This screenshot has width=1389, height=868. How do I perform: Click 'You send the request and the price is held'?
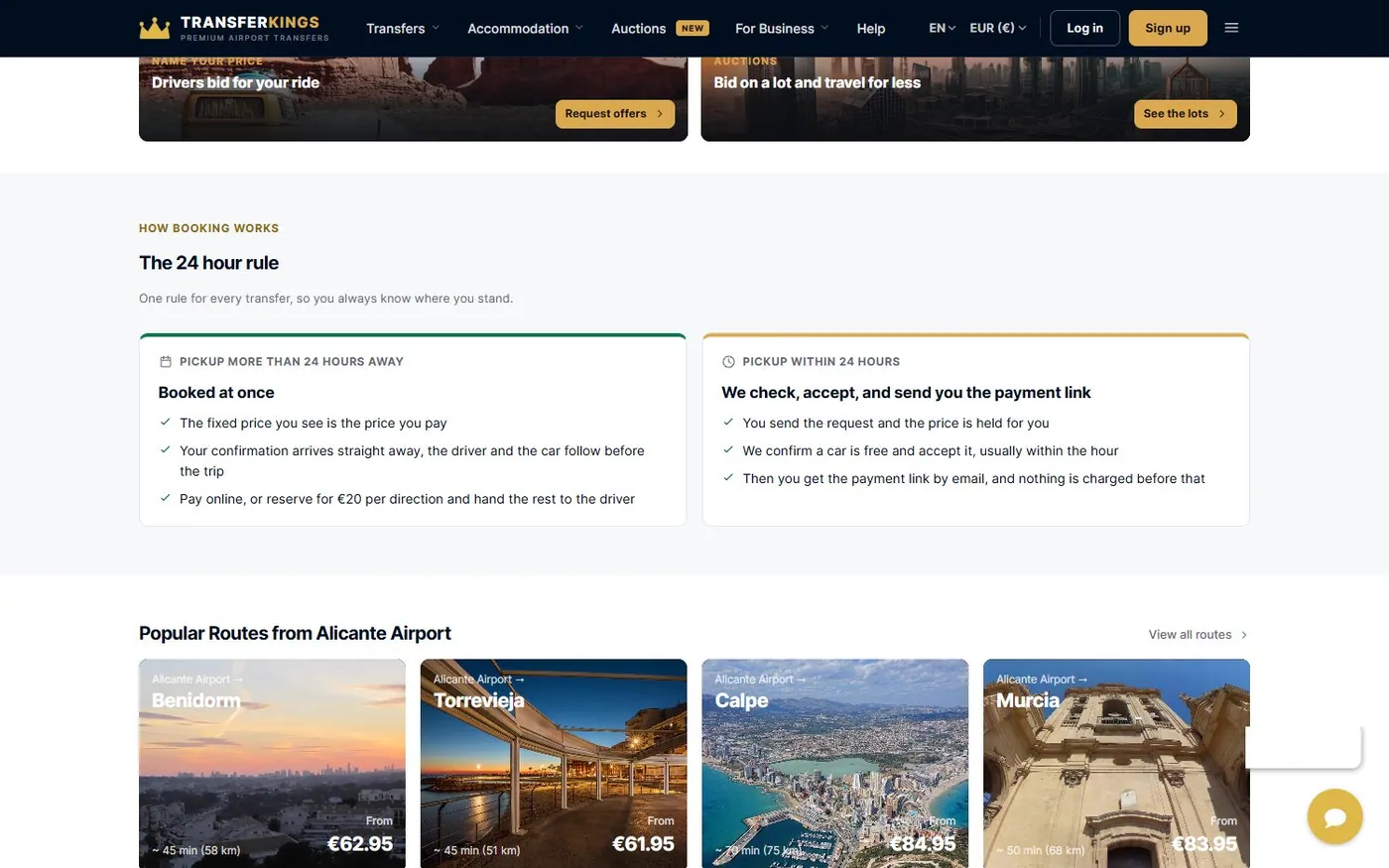pos(896,424)
